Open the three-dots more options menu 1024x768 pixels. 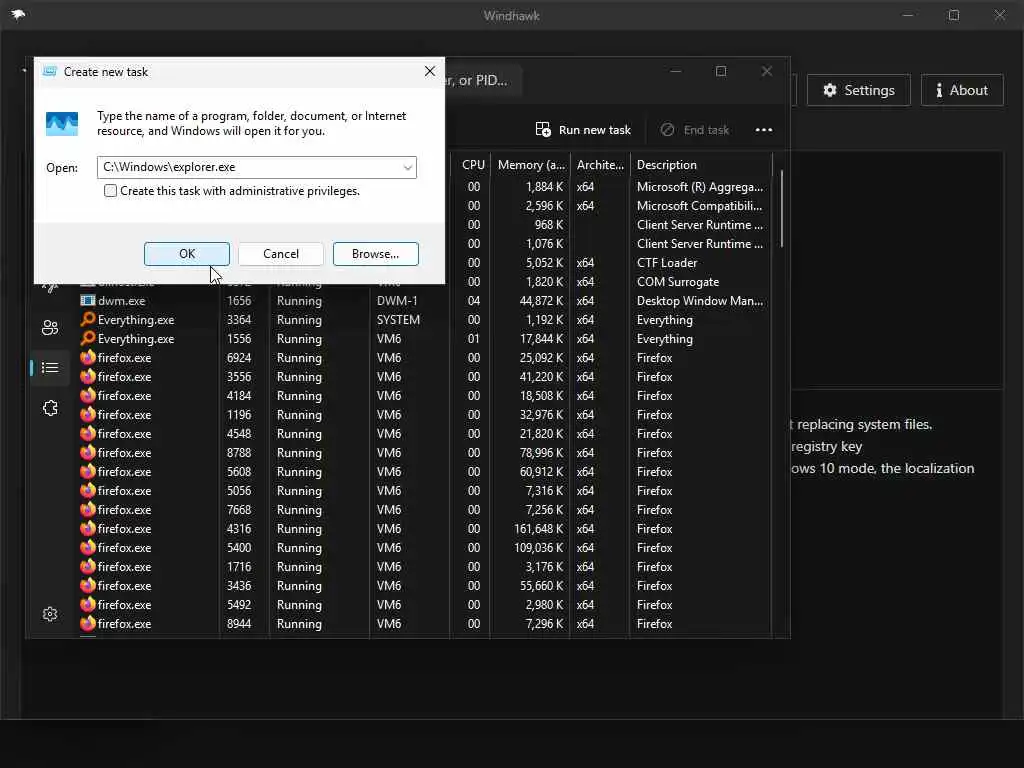[x=763, y=130]
